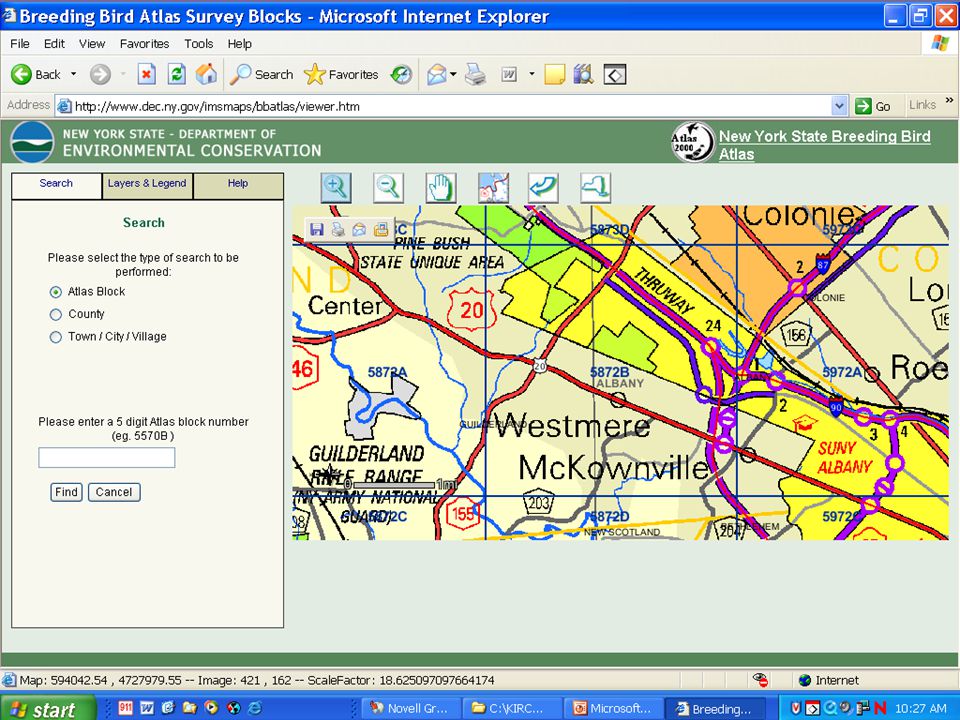The image size is (960, 720).
Task: Expand the Edit button dropdown arrow
Action: pyautogui.click(x=531, y=75)
